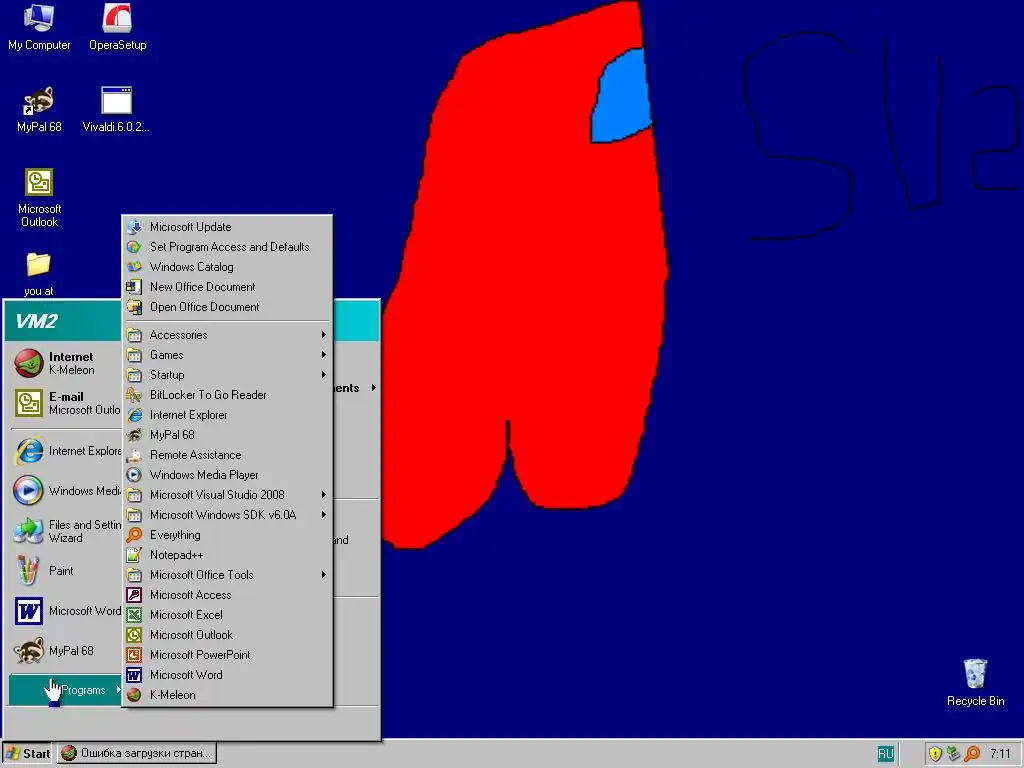Image resolution: width=1024 pixels, height=768 pixels.
Task: Open Remote Assistance
Action: click(x=228, y=455)
